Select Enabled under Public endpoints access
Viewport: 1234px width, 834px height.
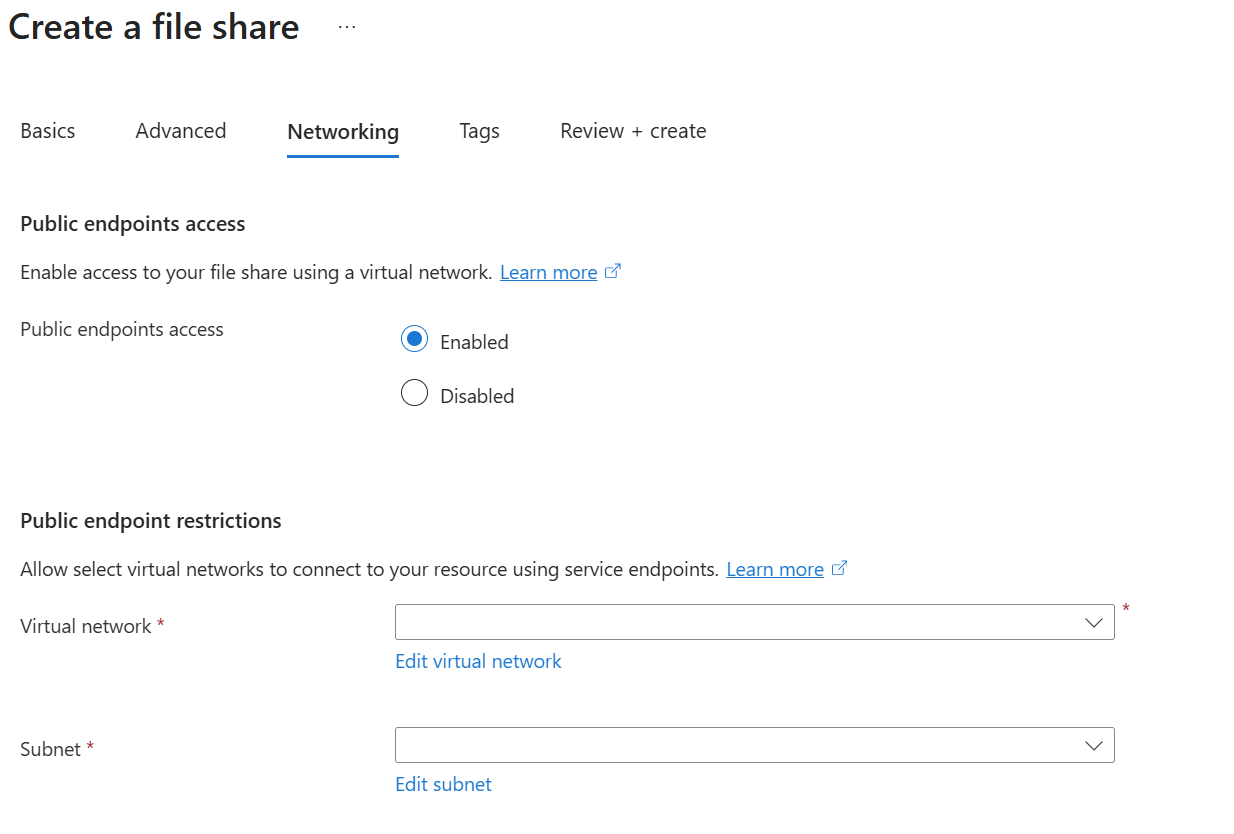pyautogui.click(x=414, y=339)
